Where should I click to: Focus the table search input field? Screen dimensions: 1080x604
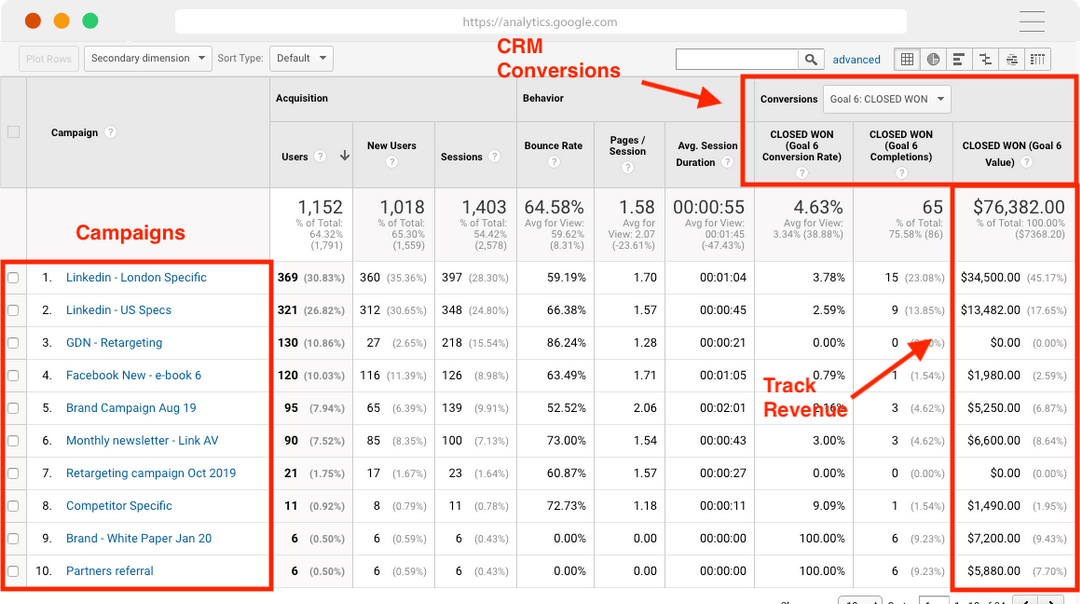737,59
